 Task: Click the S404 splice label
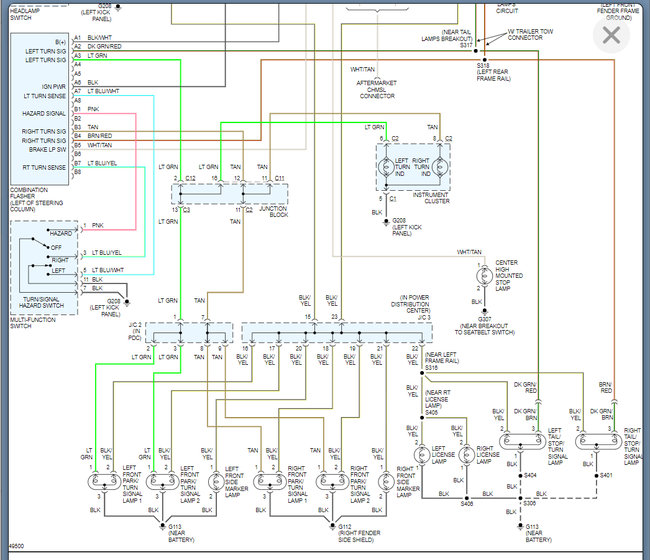coord(530,475)
